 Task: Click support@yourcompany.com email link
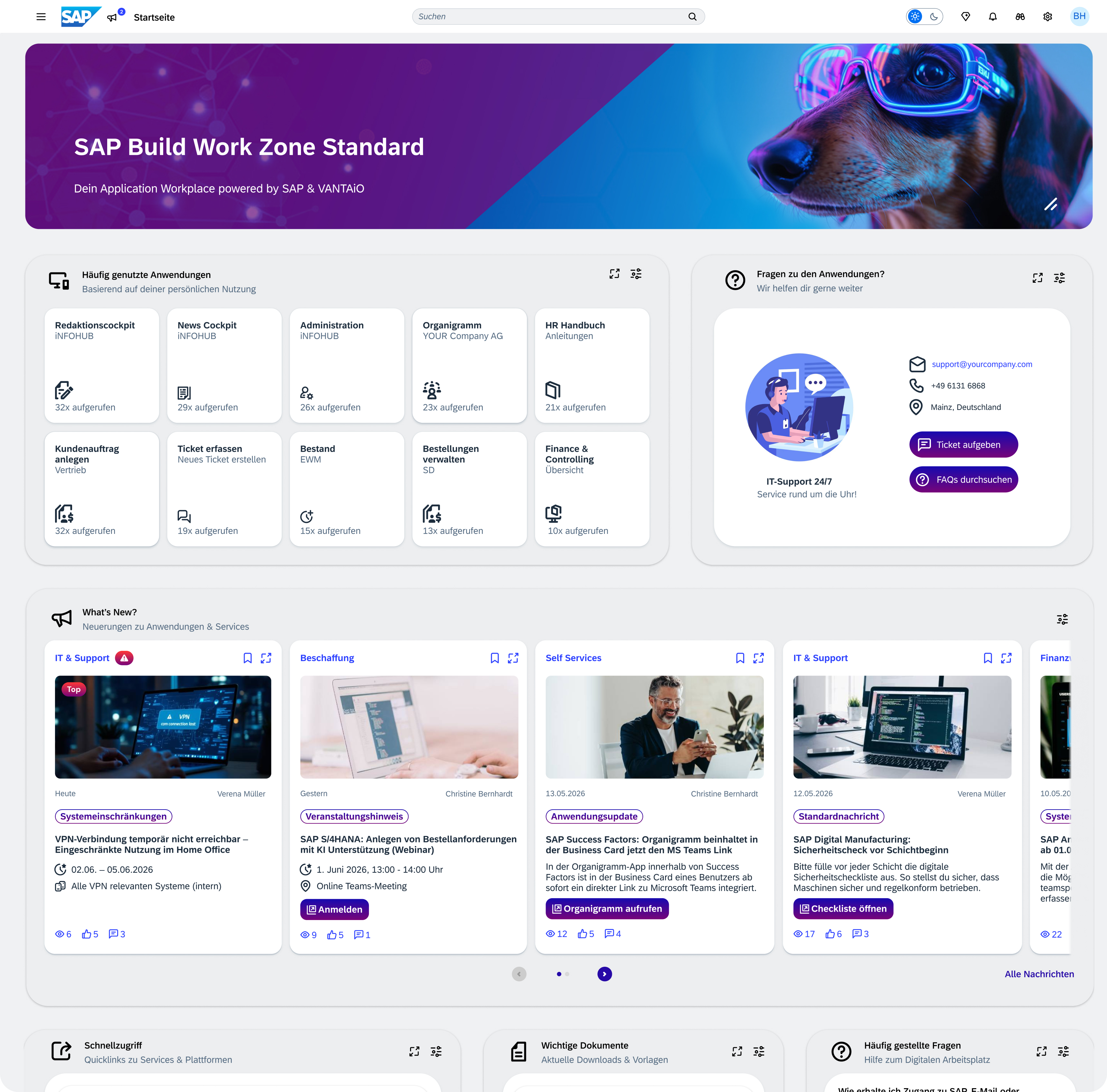(x=982, y=364)
